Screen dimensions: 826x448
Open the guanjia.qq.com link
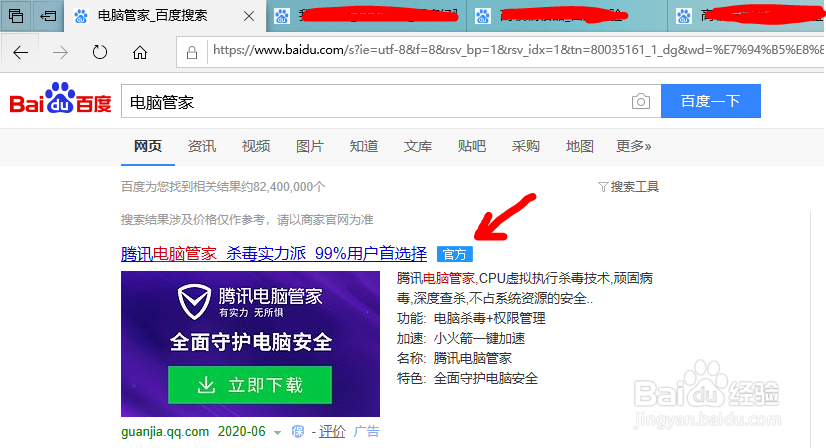click(x=165, y=432)
